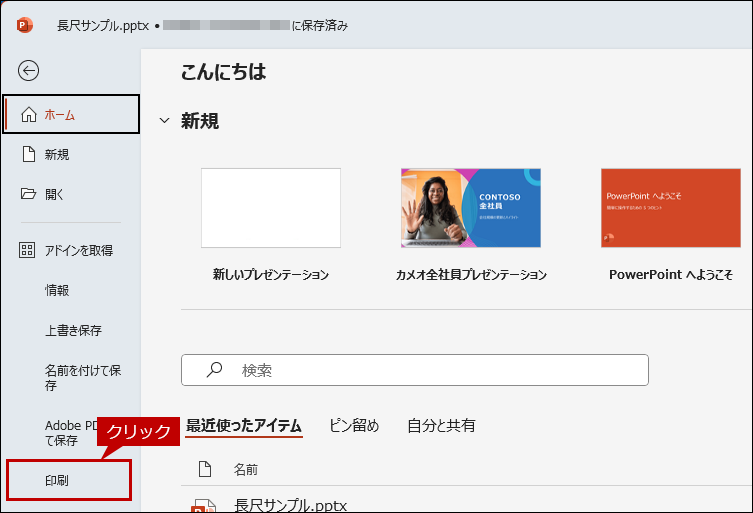The width and height of the screenshot is (753, 513).
Task: Click the Get Add-ins (アドインを取得) grid icon
Action: tap(28, 250)
